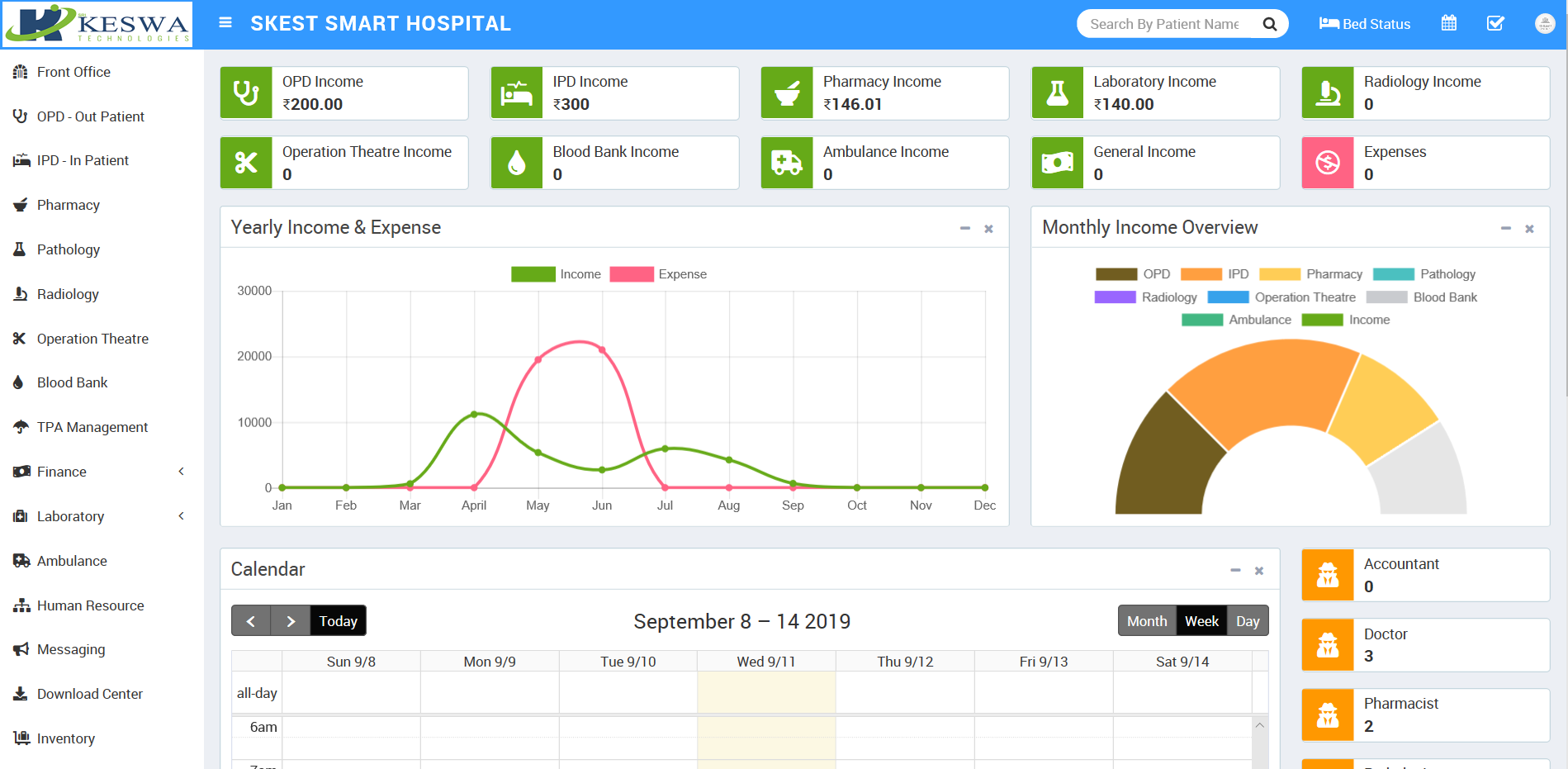Click the Laboratory Income flask icon
The image size is (1568, 769).
[x=1058, y=93]
